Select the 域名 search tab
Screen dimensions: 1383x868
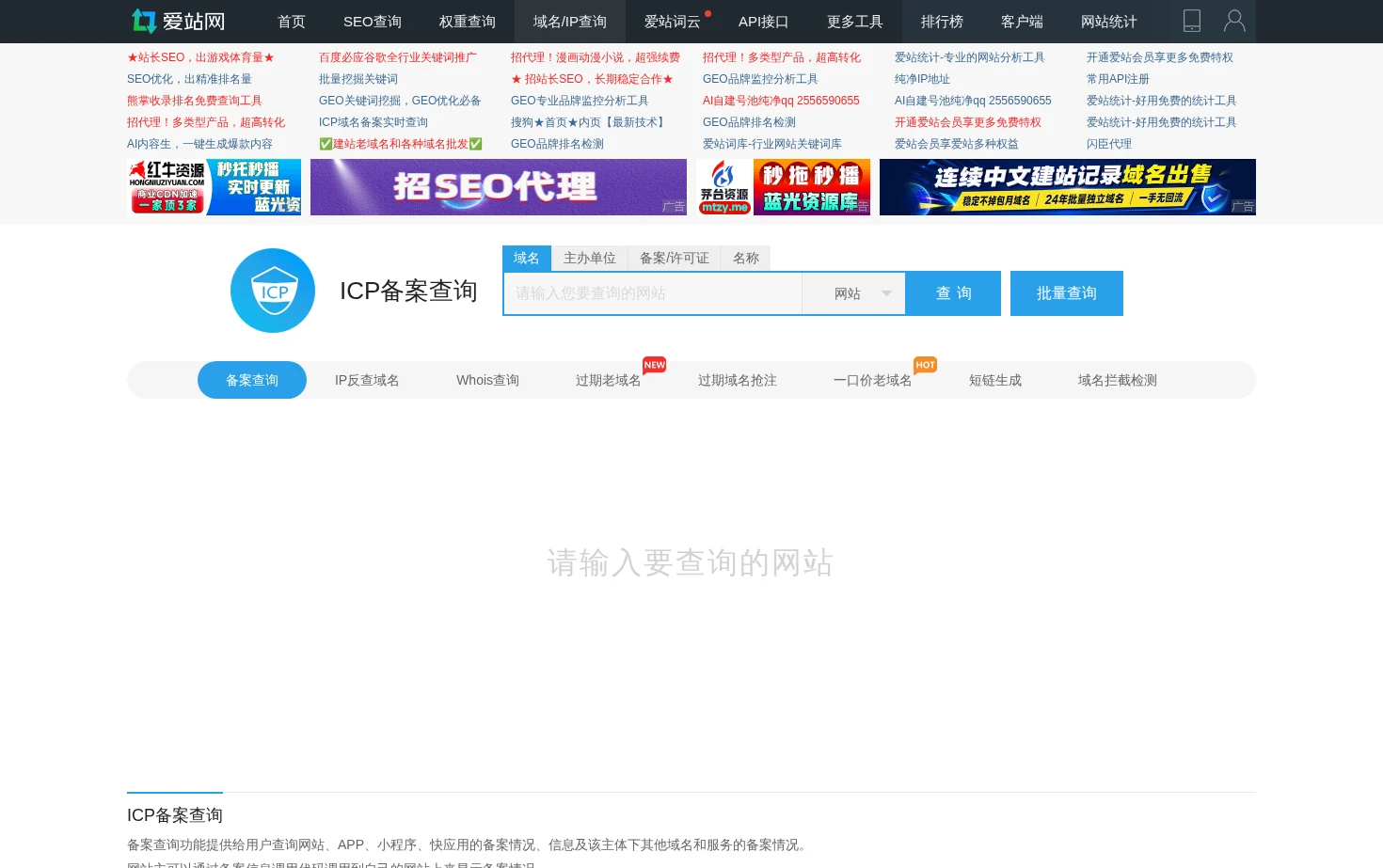(x=527, y=259)
